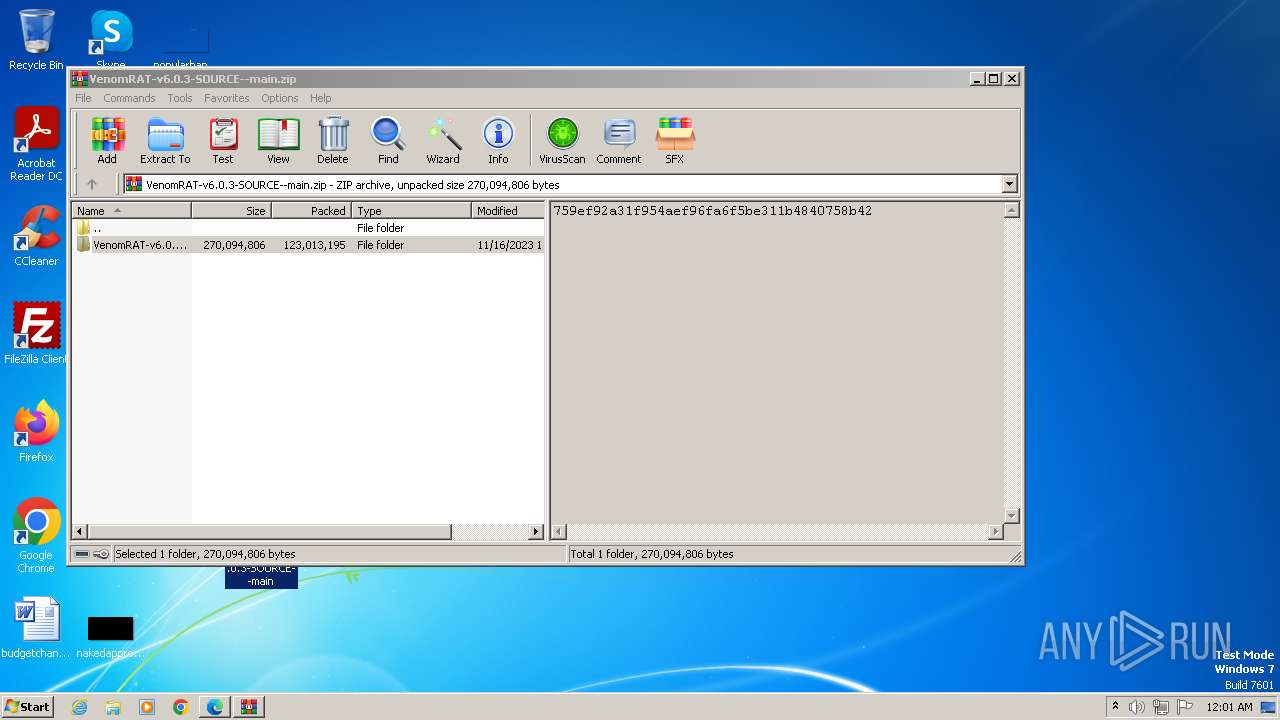The image size is (1280, 720).
Task: Click the packed size 123,013,195
Action: click(x=314, y=245)
